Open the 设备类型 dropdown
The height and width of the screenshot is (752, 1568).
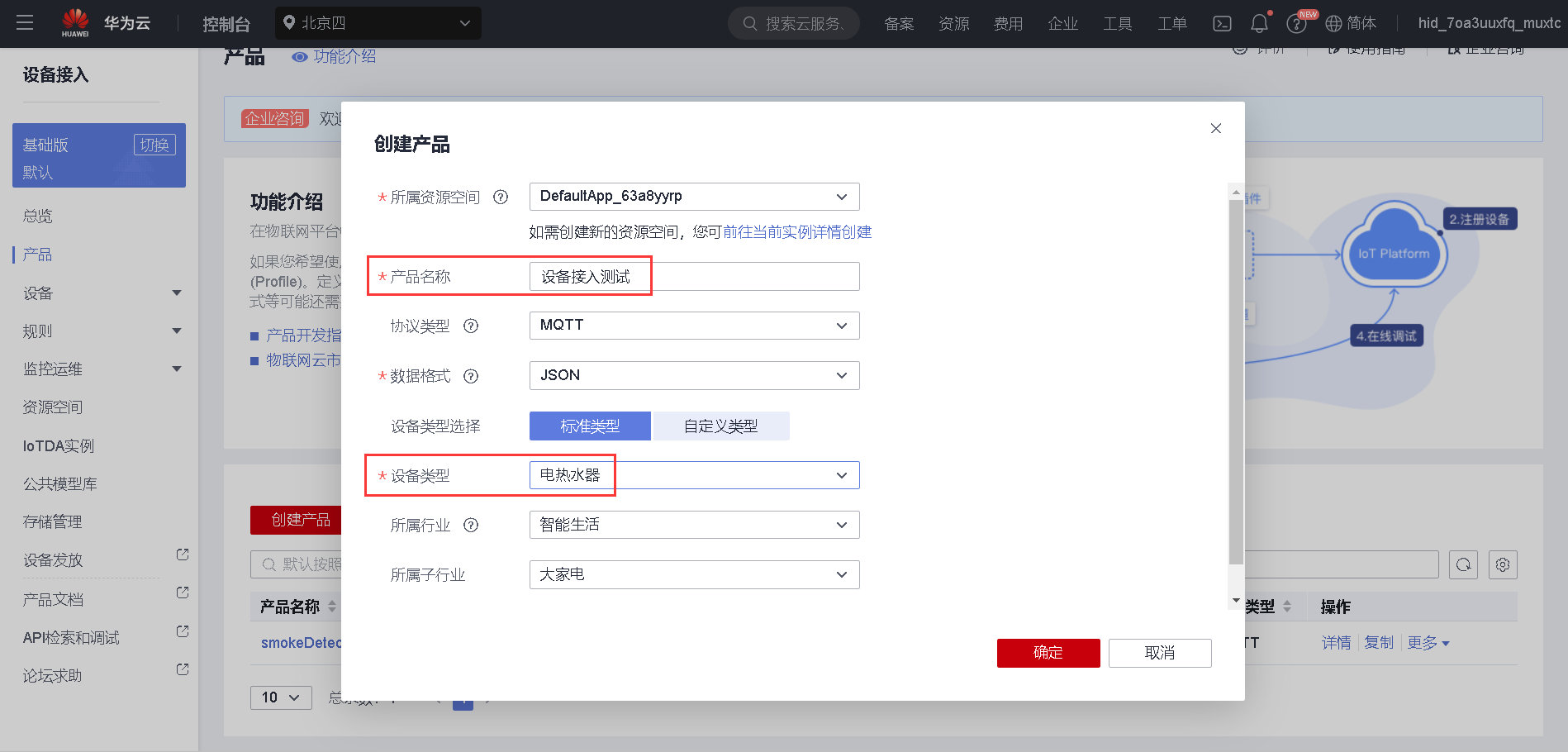(x=694, y=475)
